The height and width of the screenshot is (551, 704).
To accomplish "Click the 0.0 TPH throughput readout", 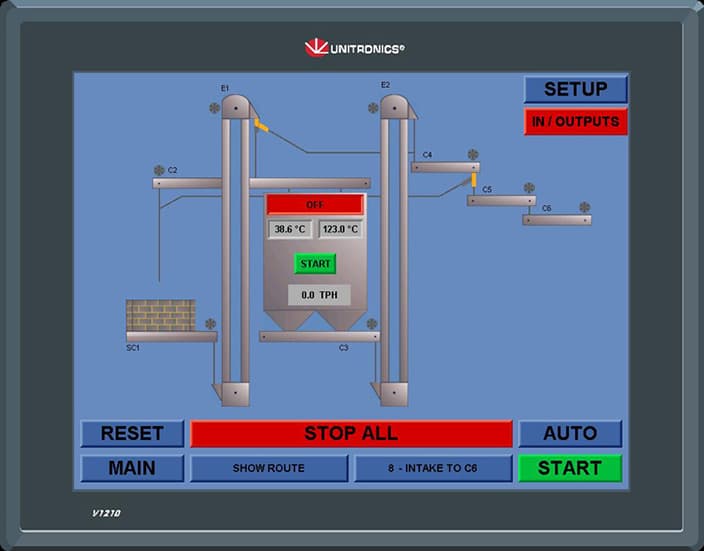I will pyautogui.click(x=314, y=295).
